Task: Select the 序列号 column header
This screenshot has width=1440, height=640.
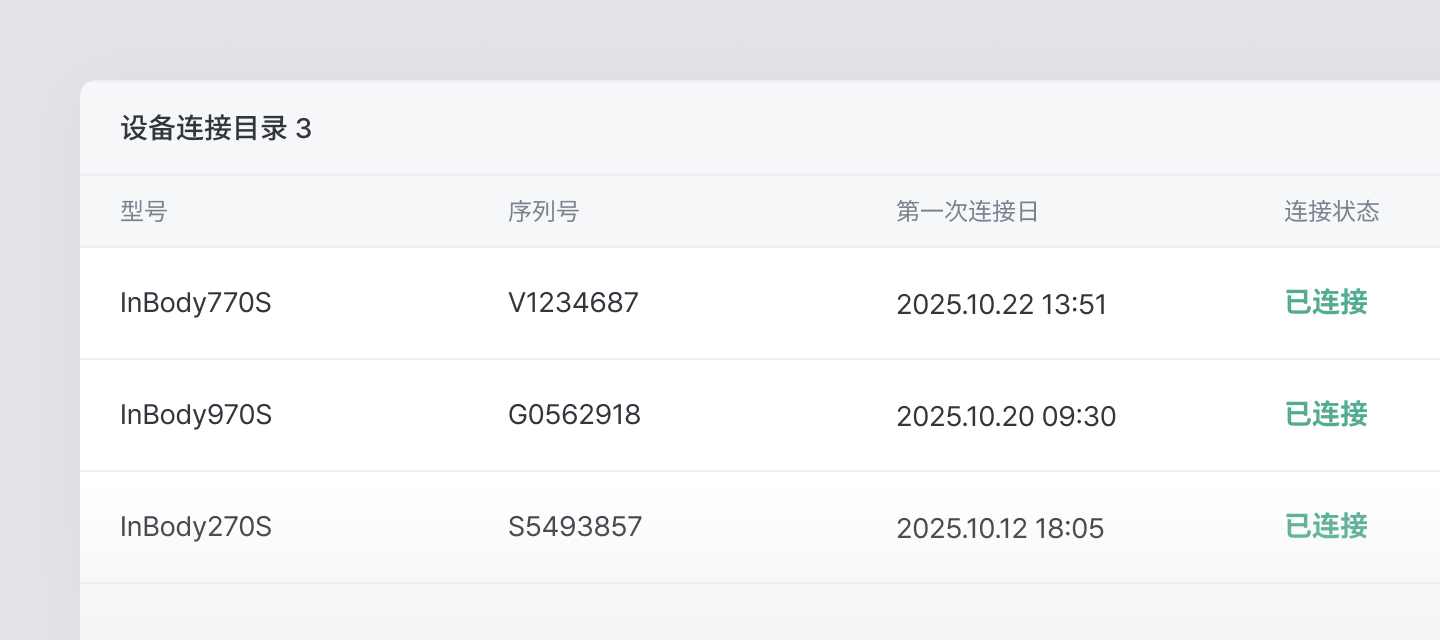Action: tap(544, 212)
